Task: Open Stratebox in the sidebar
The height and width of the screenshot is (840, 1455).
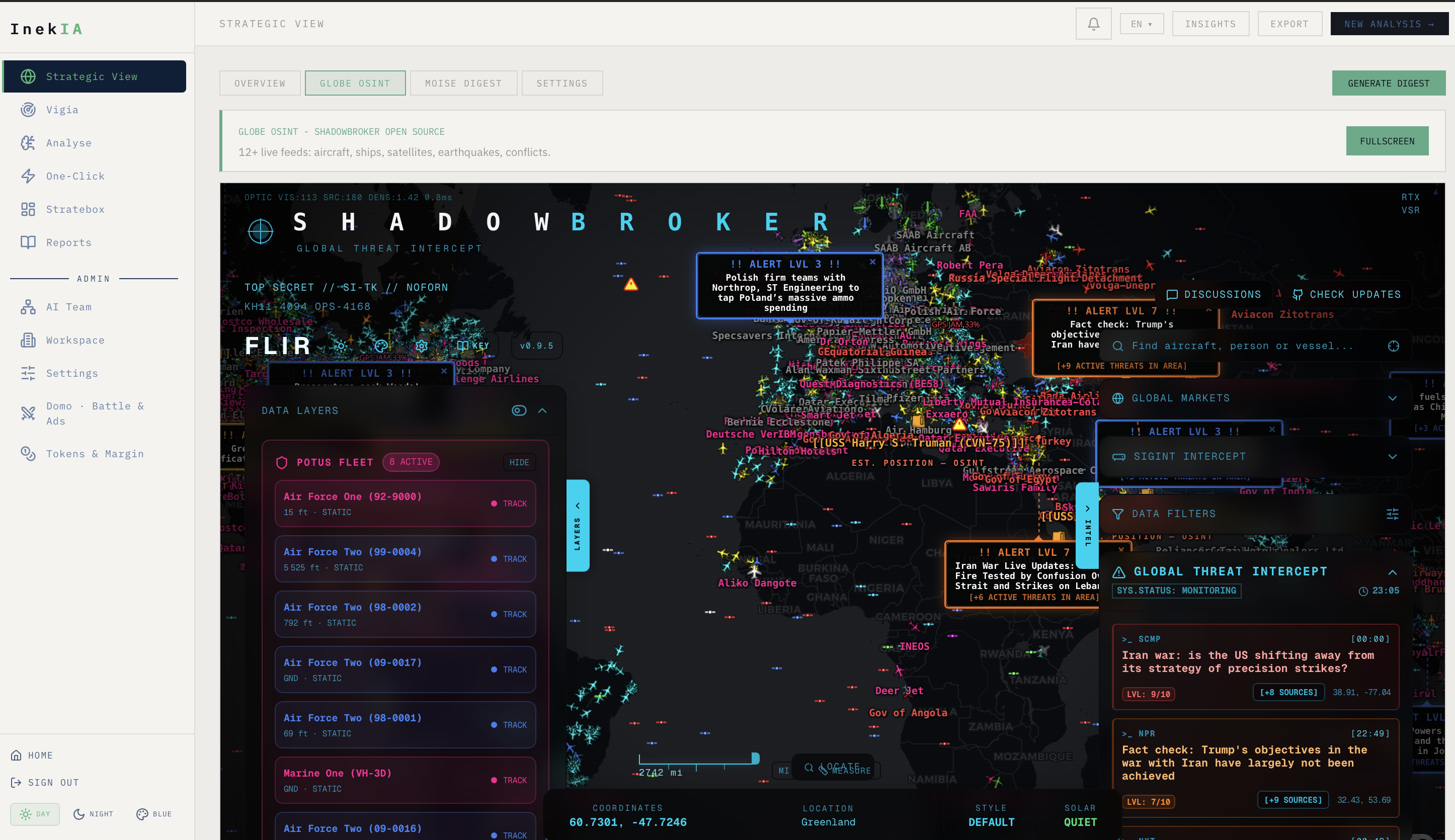Action: pyautogui.click(x=75, y=209)
